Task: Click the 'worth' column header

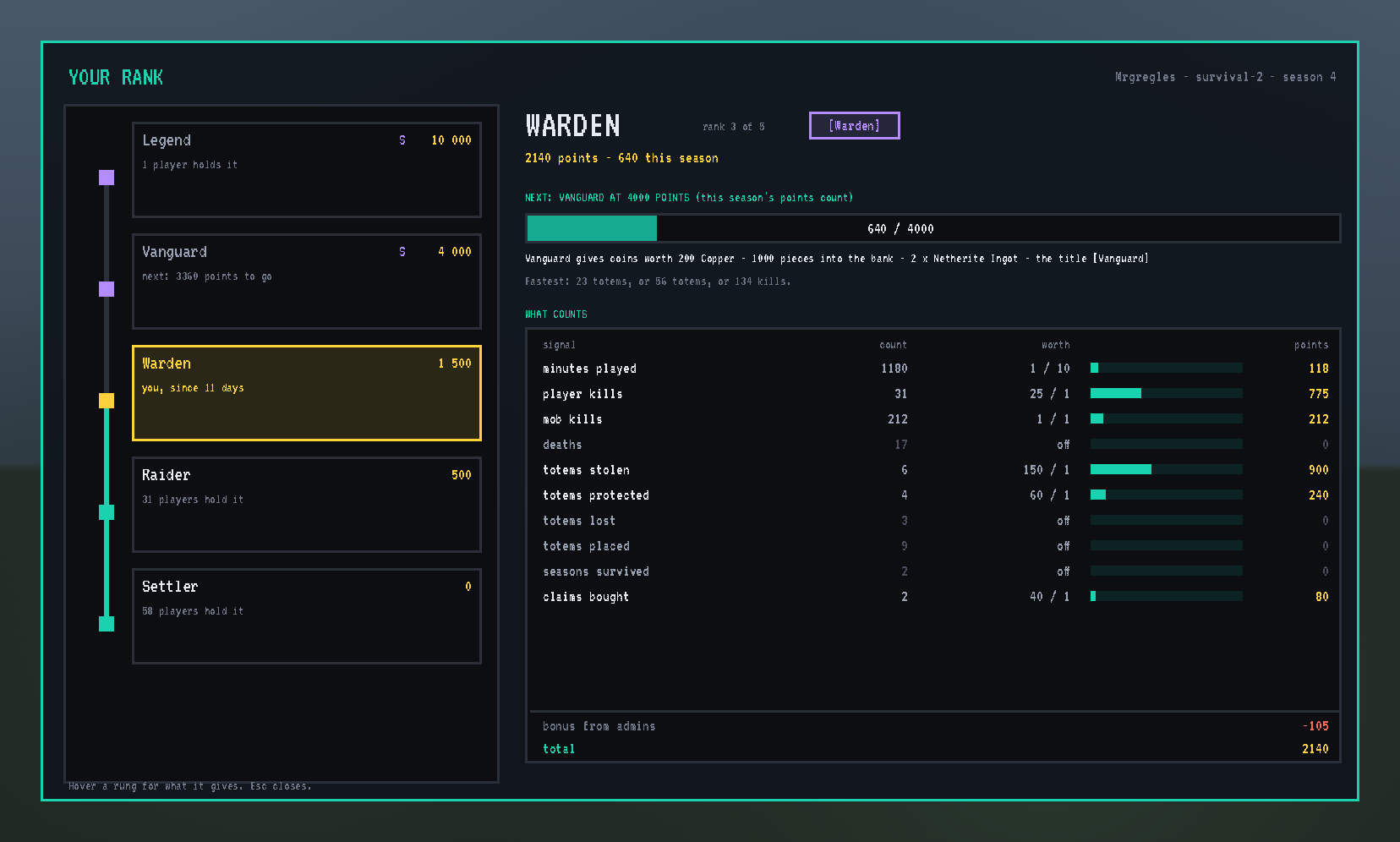Action: point(1056,345)
